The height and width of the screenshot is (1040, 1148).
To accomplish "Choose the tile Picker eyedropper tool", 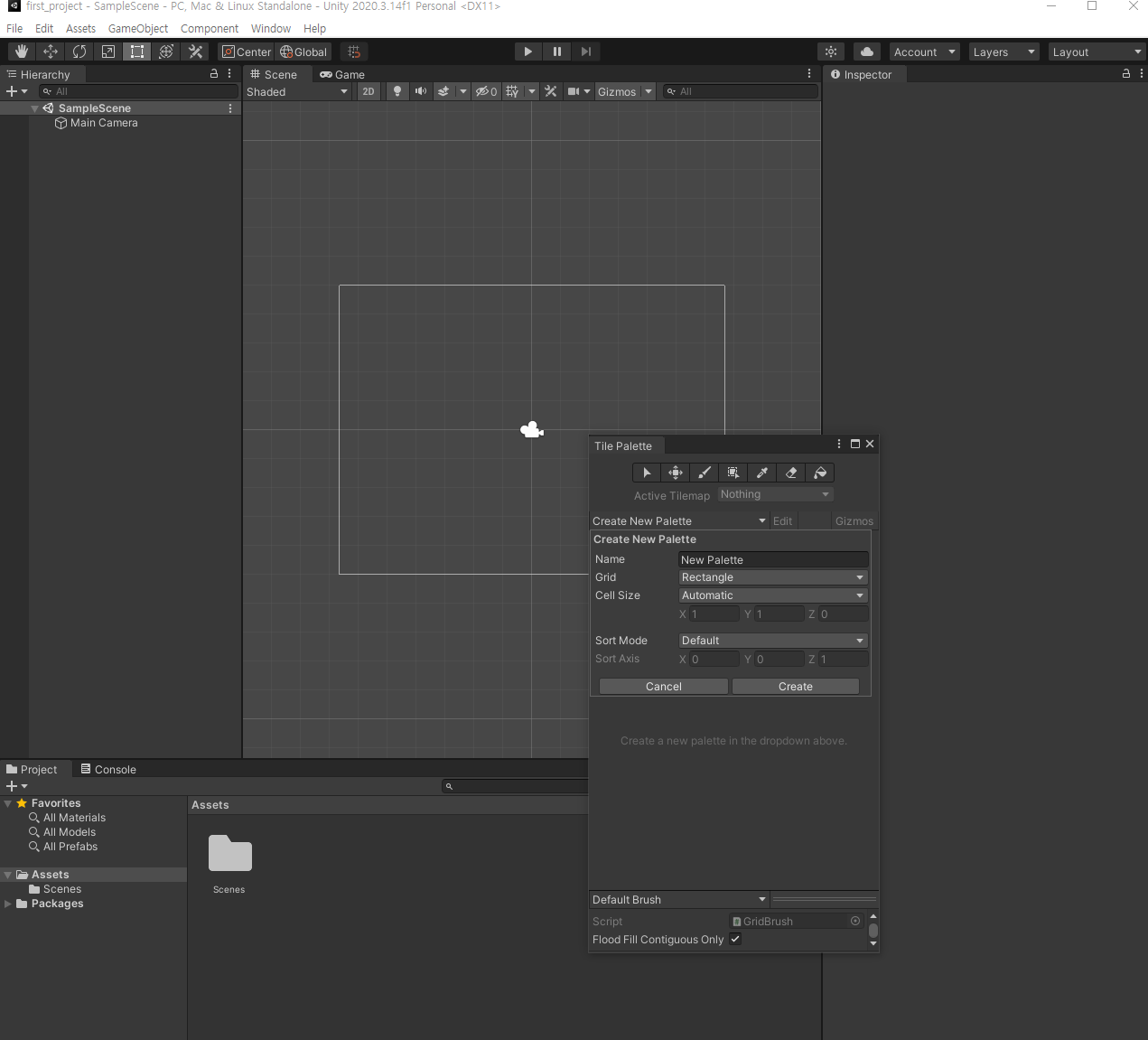I will tap(761, 472).
